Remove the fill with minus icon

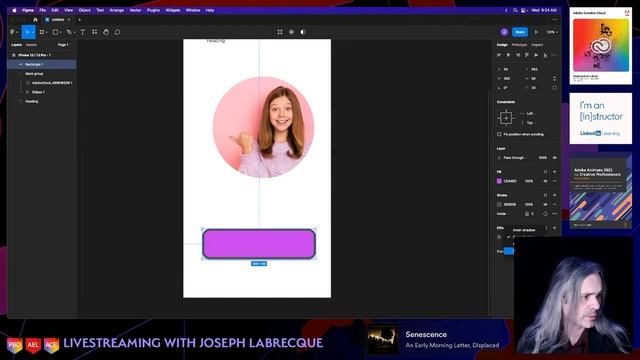pos(554,181)
